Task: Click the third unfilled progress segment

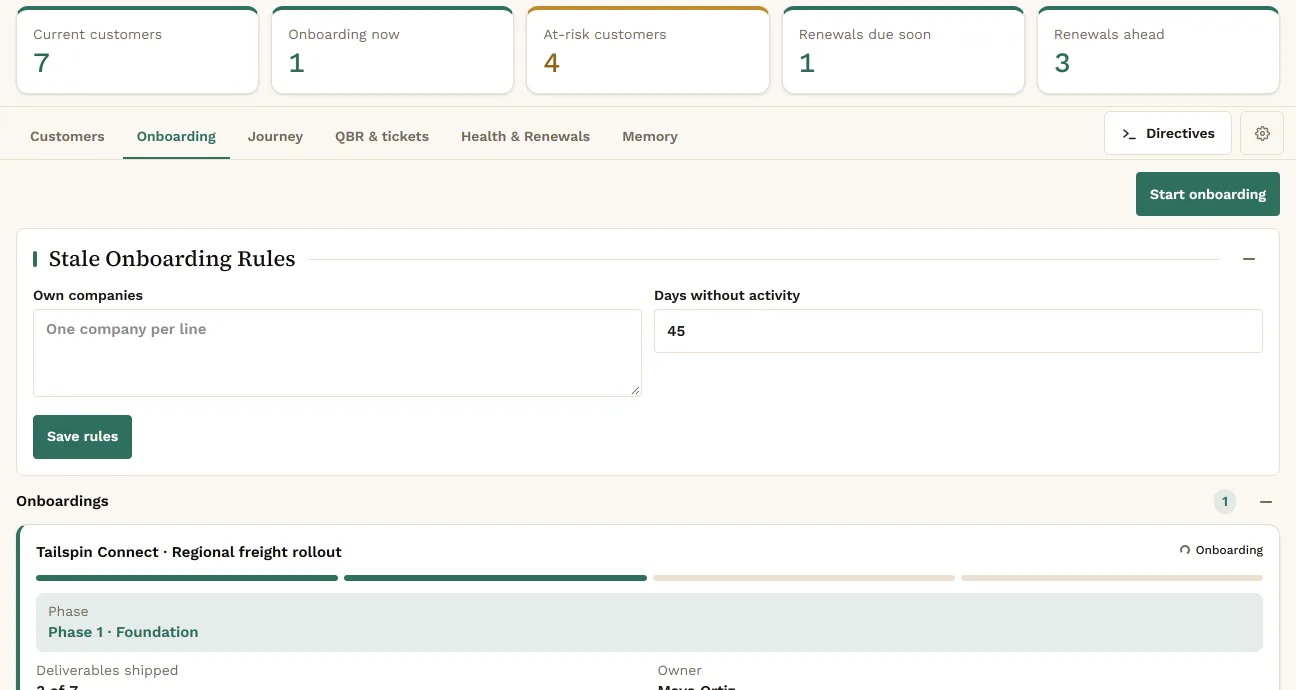Action: (x=804, y=578)
